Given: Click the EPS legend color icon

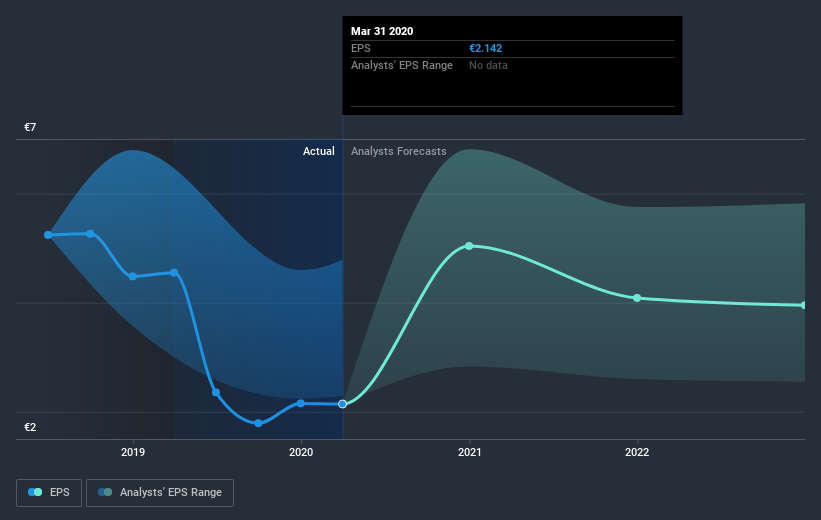Looking at the screenshot, I should (x=35, y=492).
